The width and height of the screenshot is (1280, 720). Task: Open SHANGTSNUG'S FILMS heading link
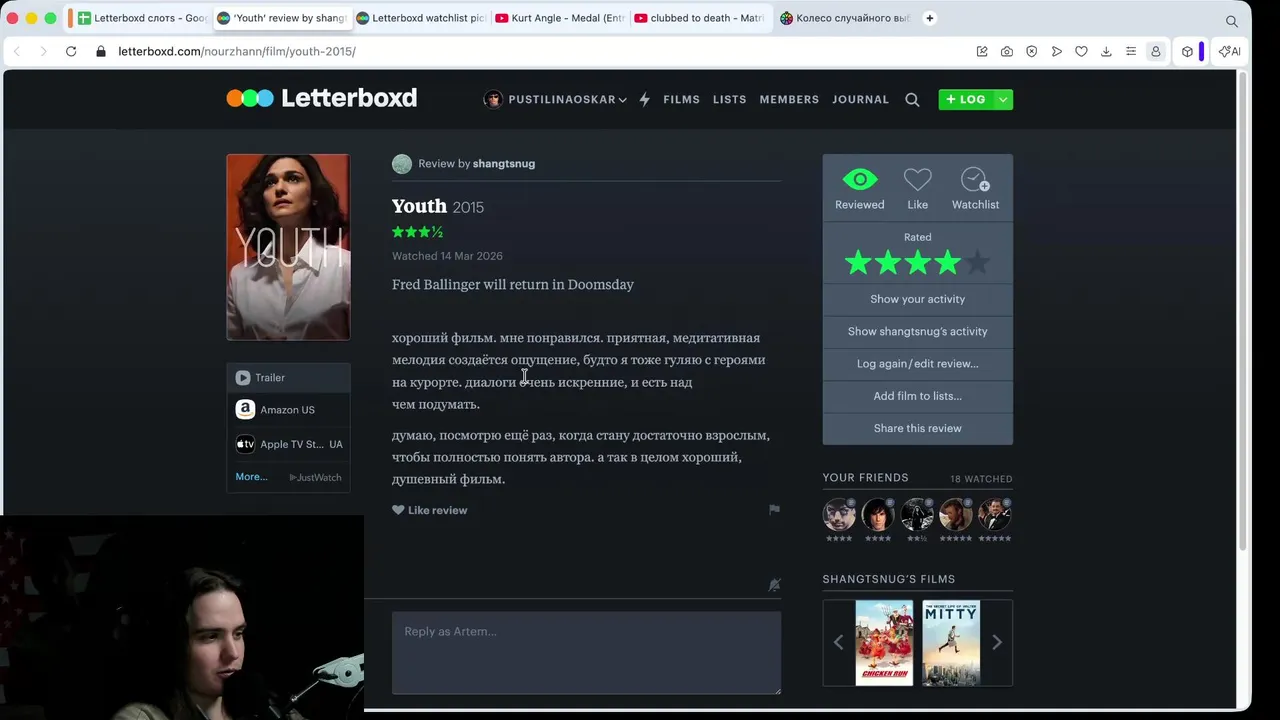click(x=888, y=579)
